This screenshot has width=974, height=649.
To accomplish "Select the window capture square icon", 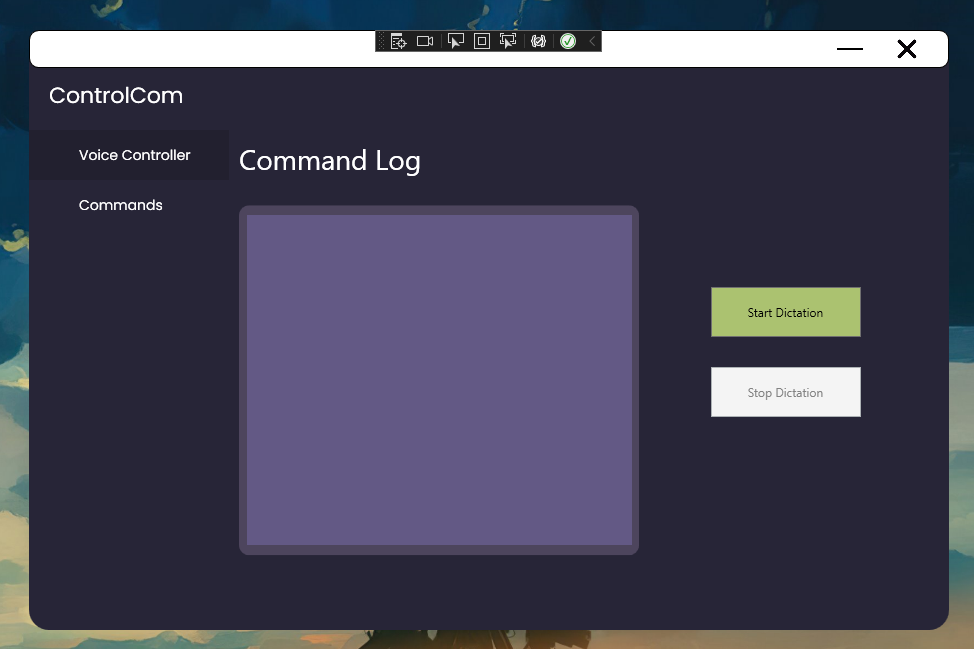I will coord(481,41).
